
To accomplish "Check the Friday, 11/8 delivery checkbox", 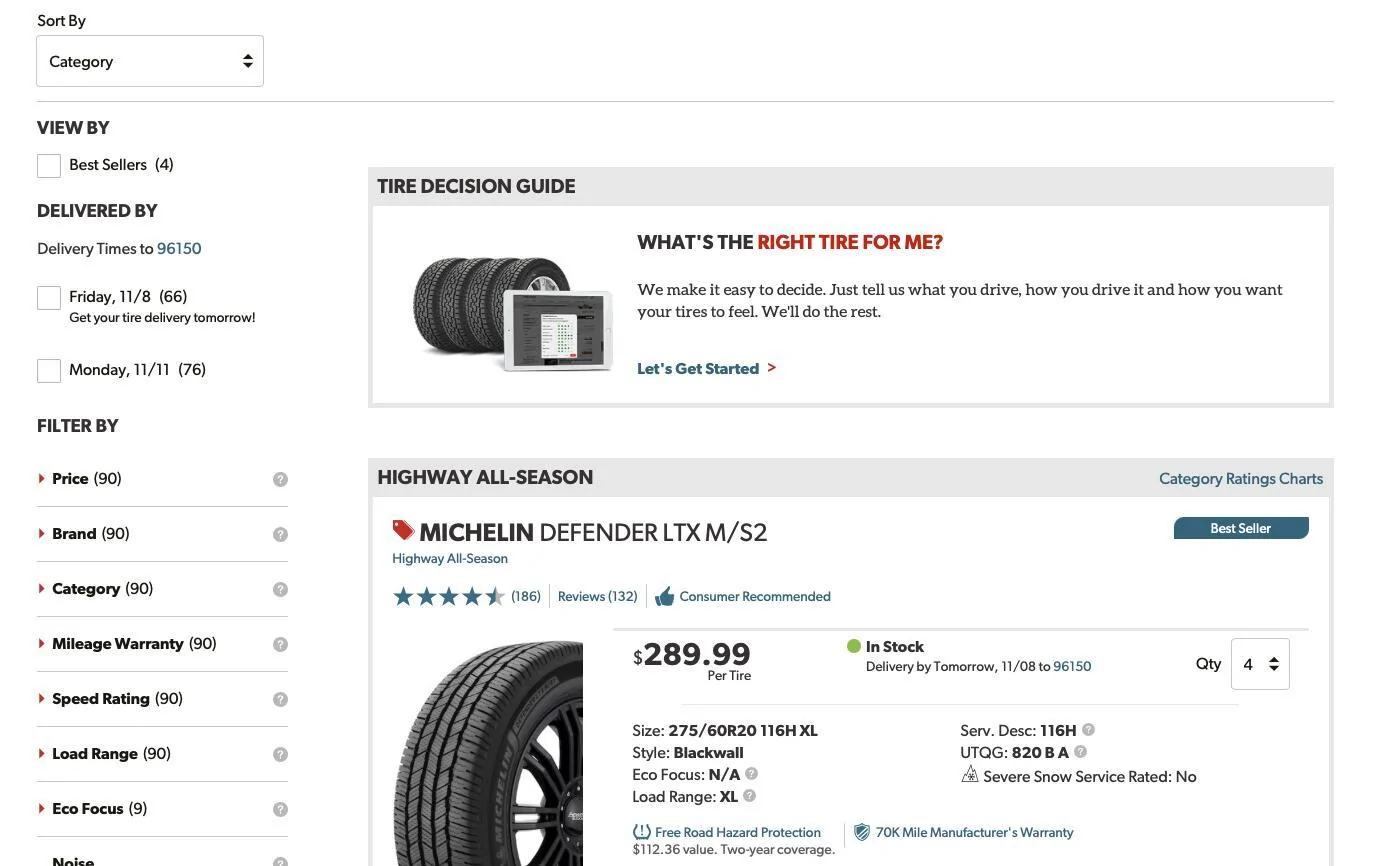I will tap(49, 297).
